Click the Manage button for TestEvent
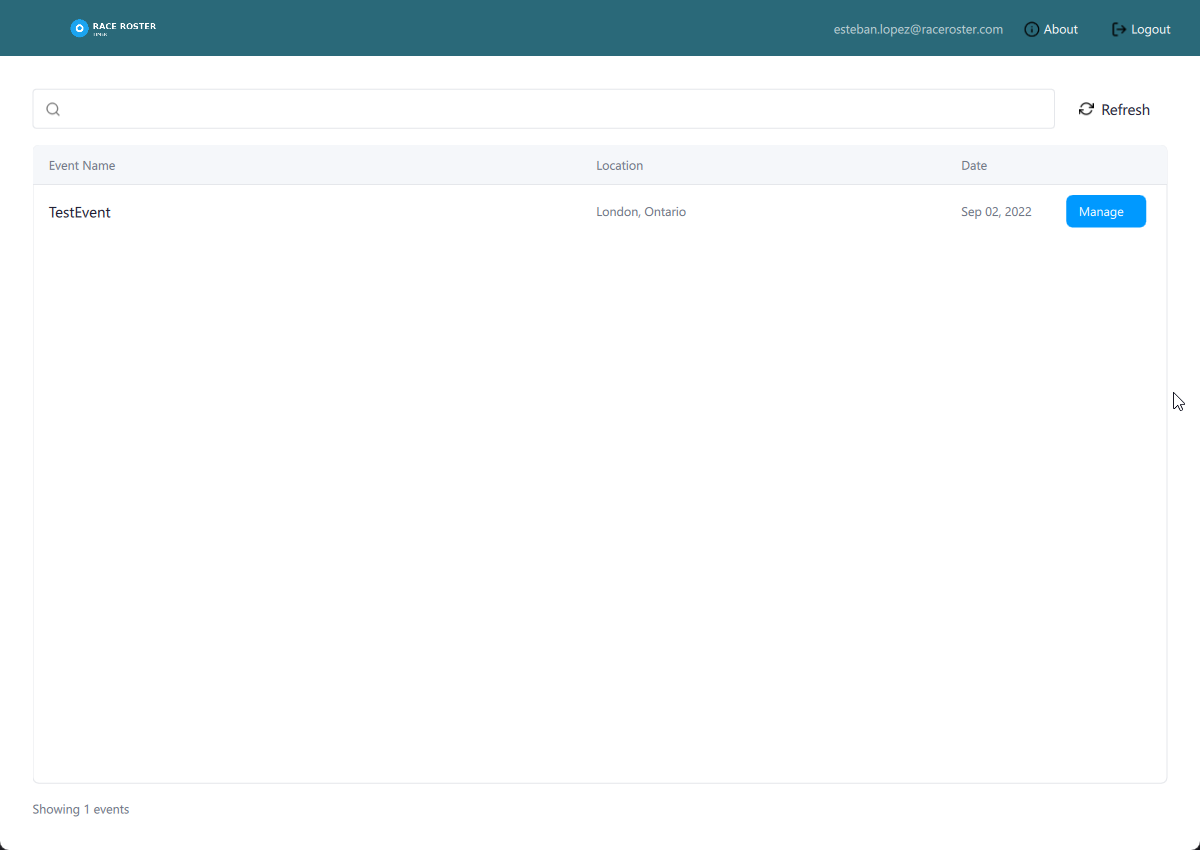1200x850 pixels. pos(1105,211)
